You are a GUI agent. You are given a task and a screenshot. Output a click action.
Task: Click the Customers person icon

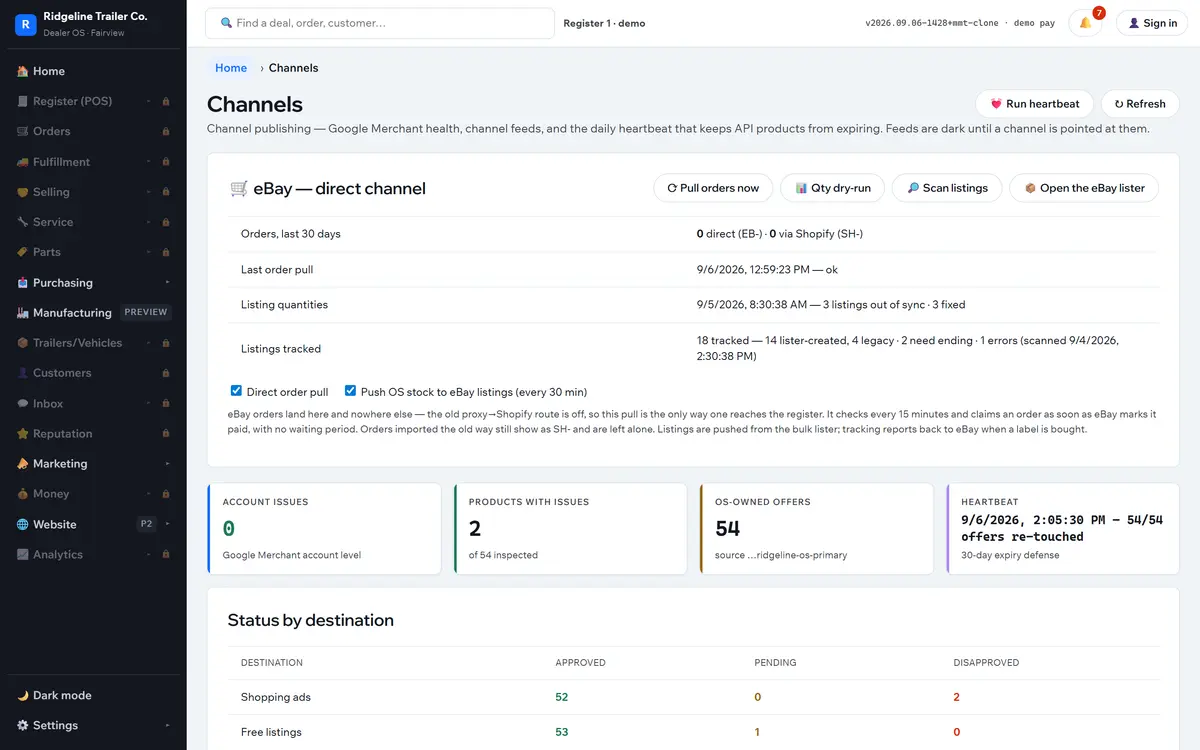point(23,373)
